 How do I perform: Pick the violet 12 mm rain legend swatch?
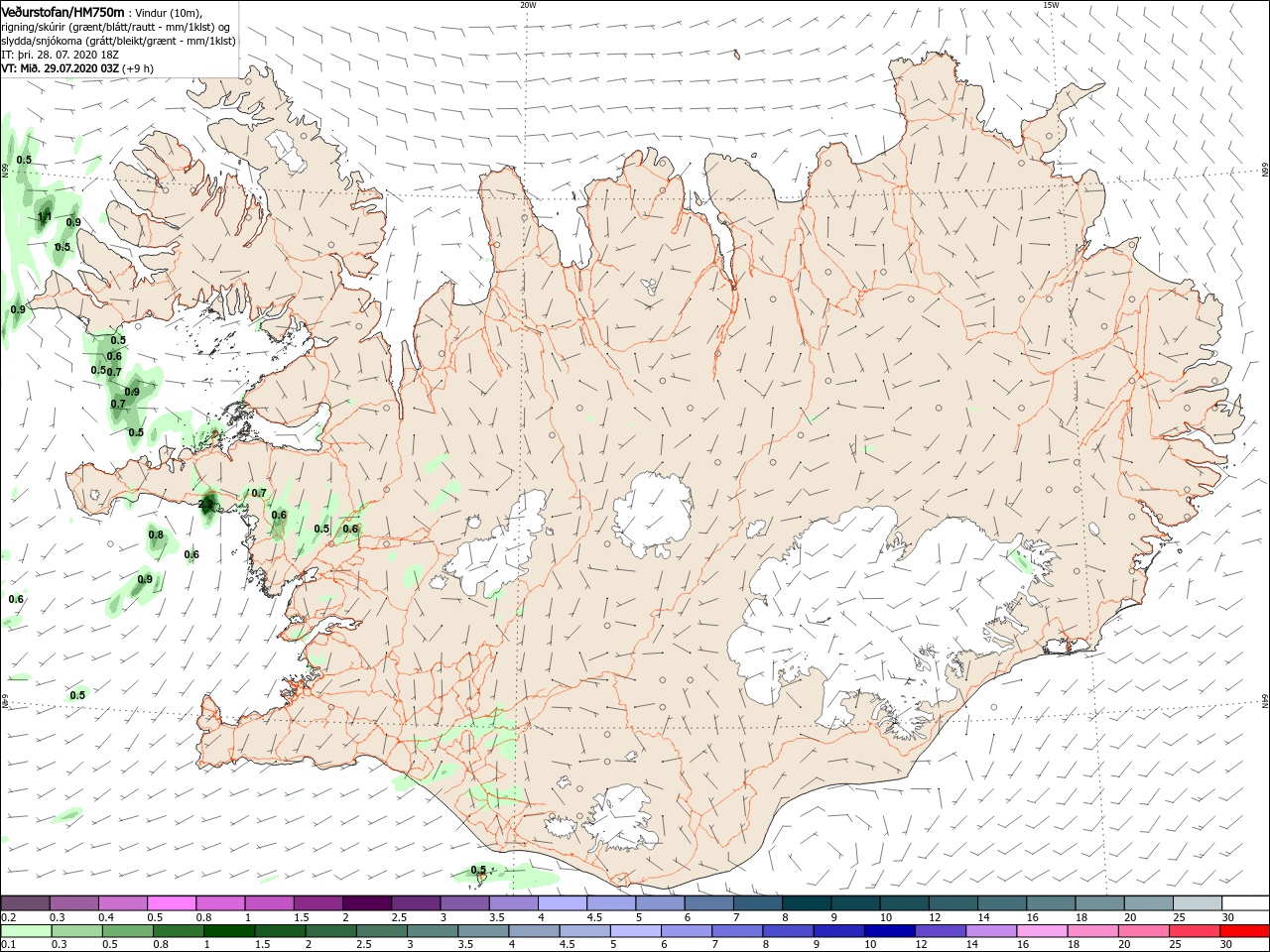tap(939, 931)
